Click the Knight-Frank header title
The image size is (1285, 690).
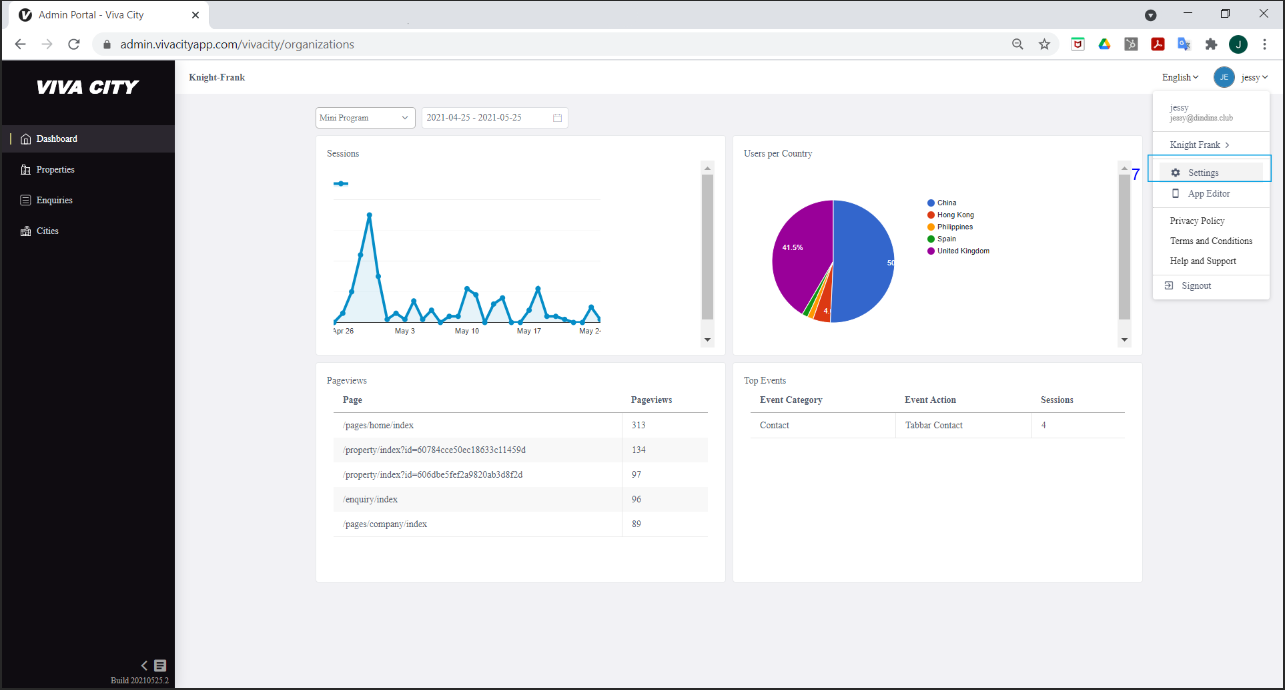tap(217, 77)
